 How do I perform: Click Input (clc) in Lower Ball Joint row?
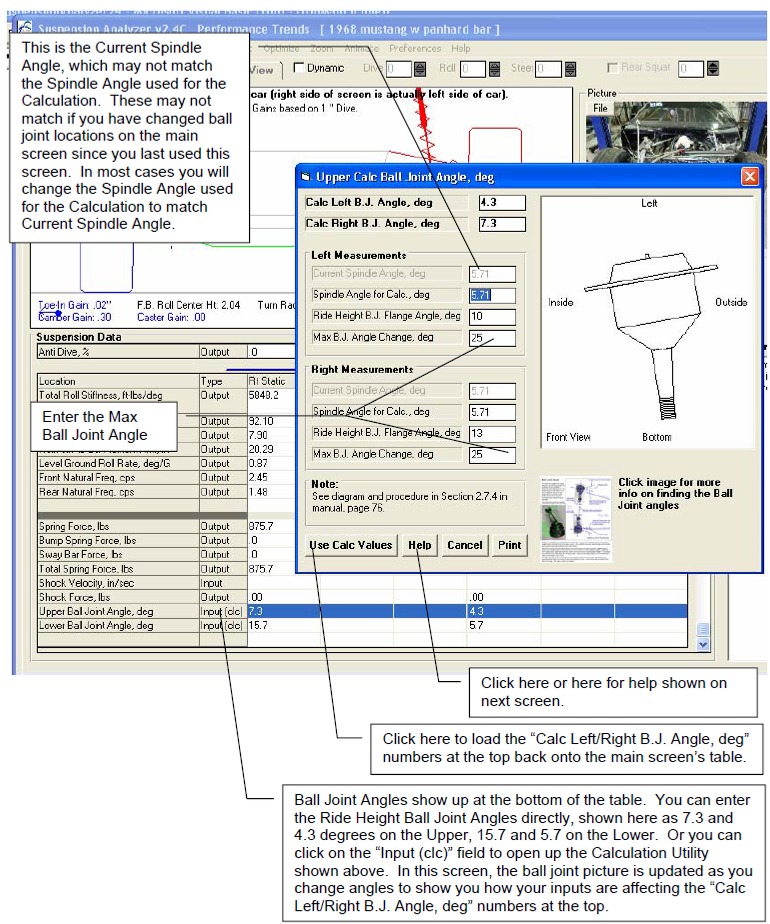pyautogui.click(x=222, y=625)
